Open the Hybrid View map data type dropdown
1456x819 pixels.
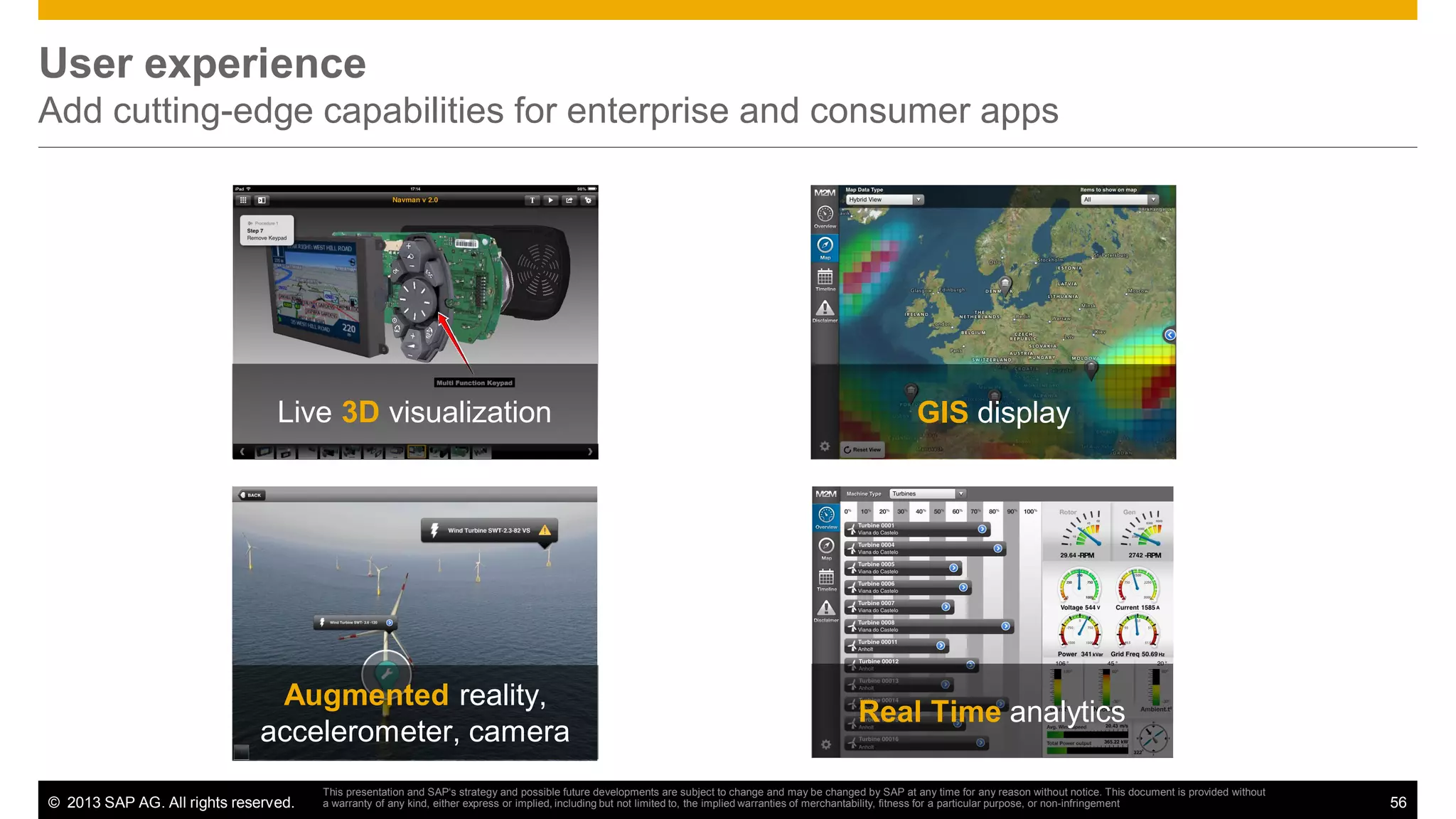click(884, 200)
